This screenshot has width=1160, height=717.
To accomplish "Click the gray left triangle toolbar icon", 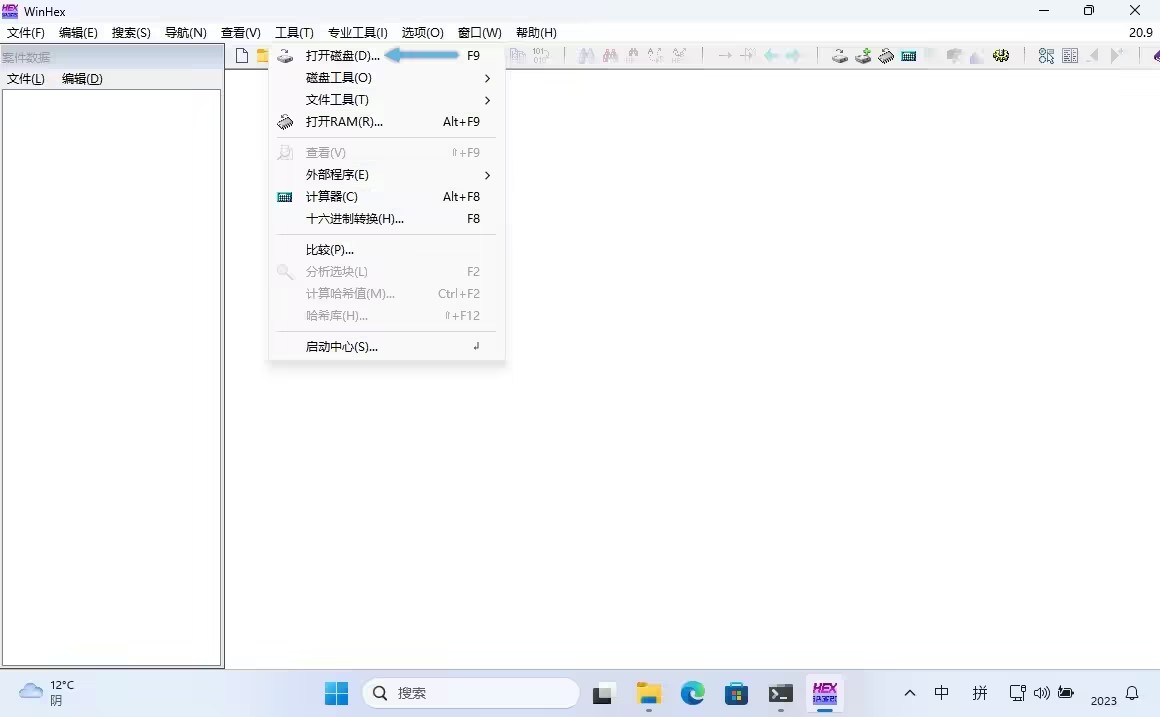I will [1093, 55].
